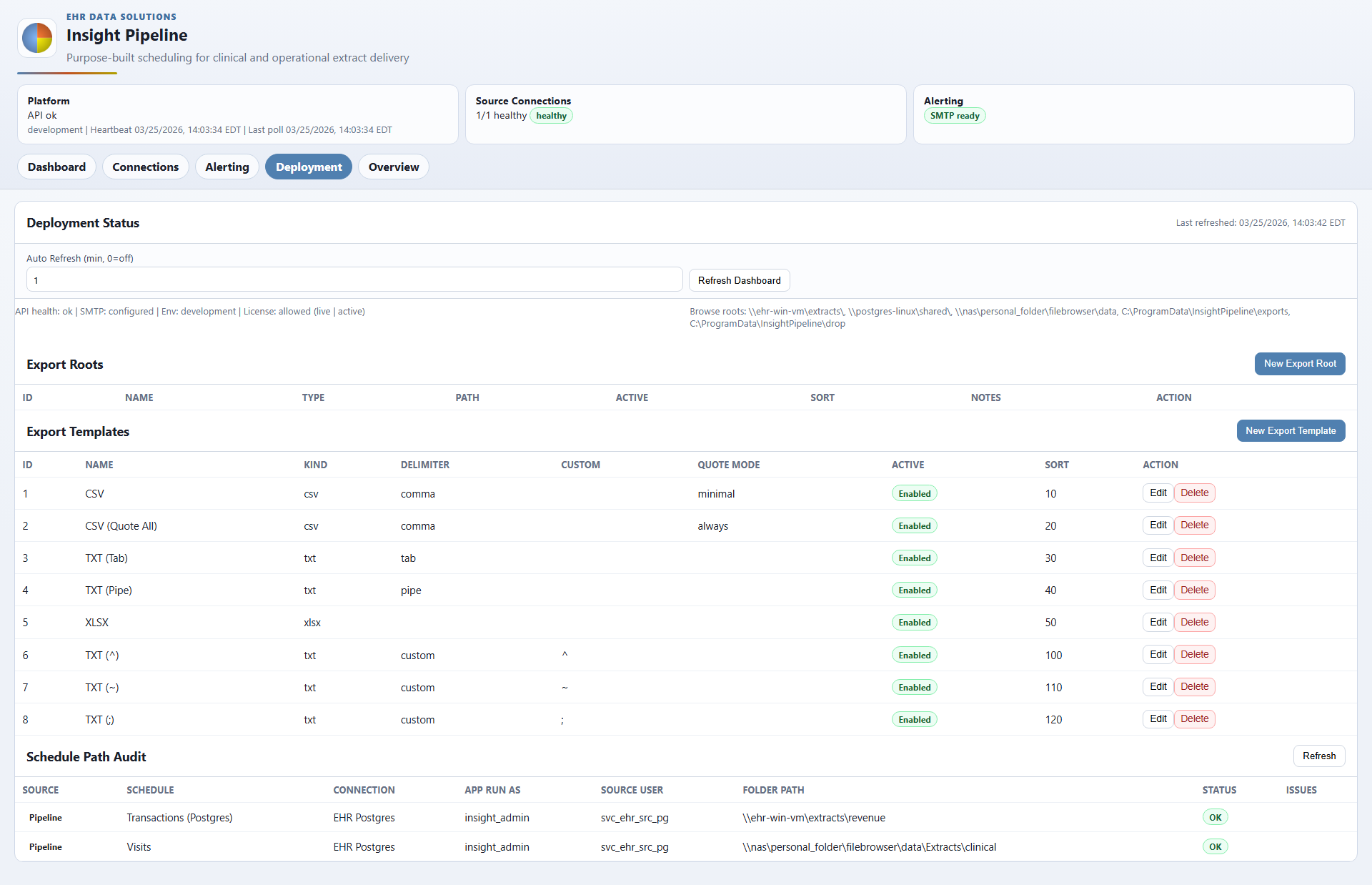The image size is (1372, 885).
Task: Select the Alerting tab
Action: [227, 167]
